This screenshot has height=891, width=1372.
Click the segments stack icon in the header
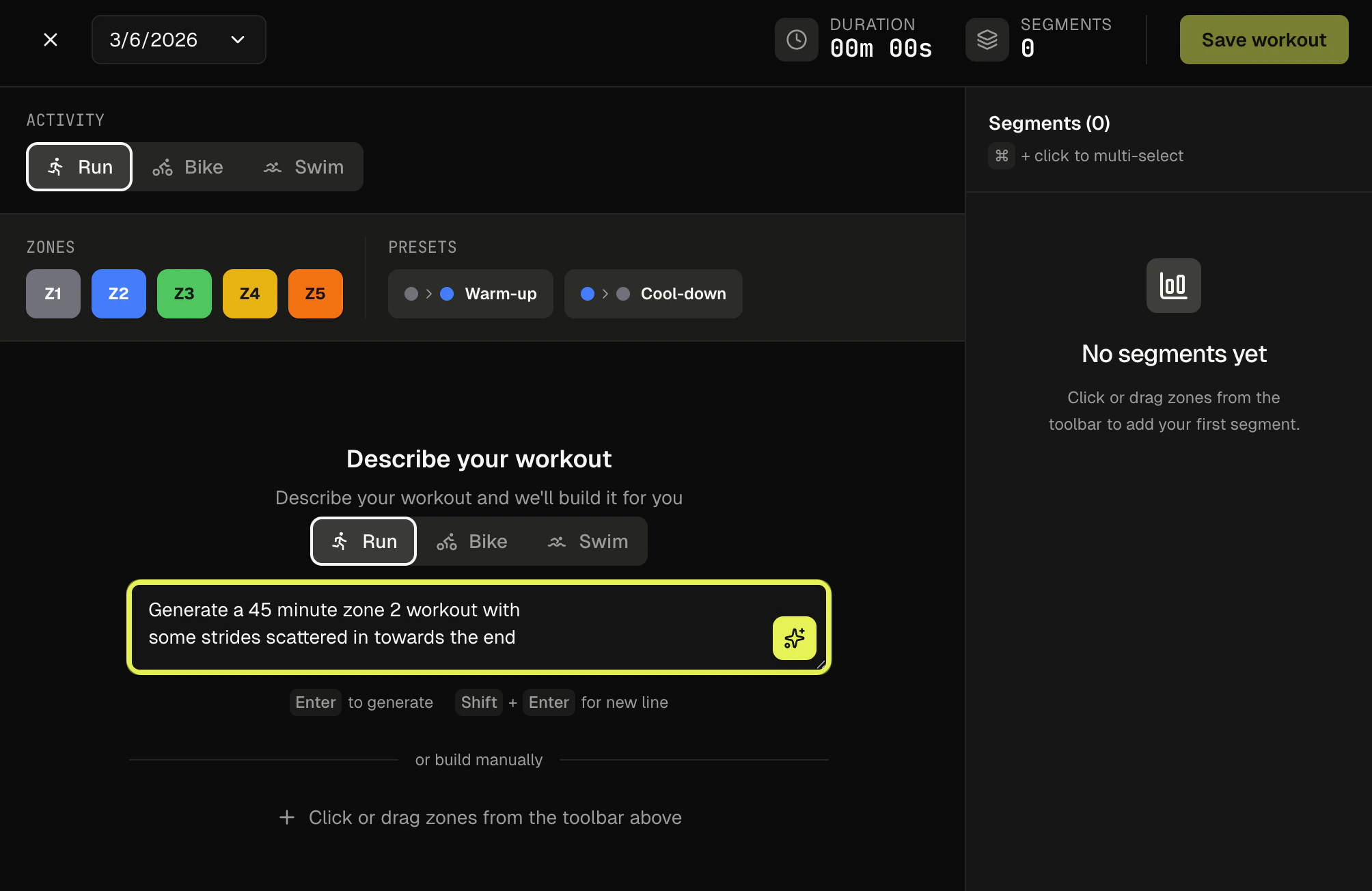click(987, 39)
